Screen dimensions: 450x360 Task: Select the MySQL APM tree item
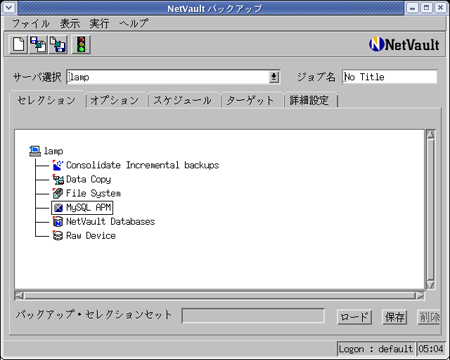tap(82, 208)
